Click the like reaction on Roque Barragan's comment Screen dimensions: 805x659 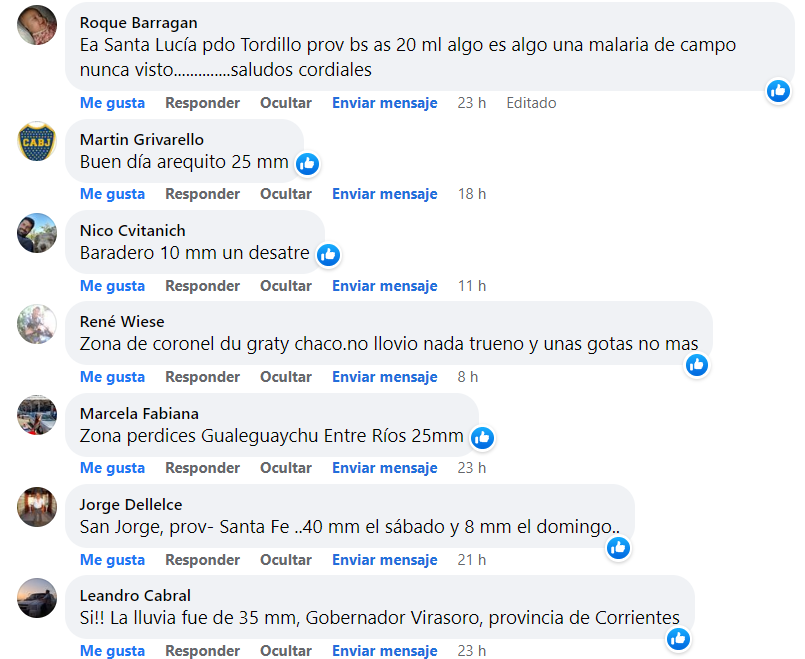[x=779, y=91]
